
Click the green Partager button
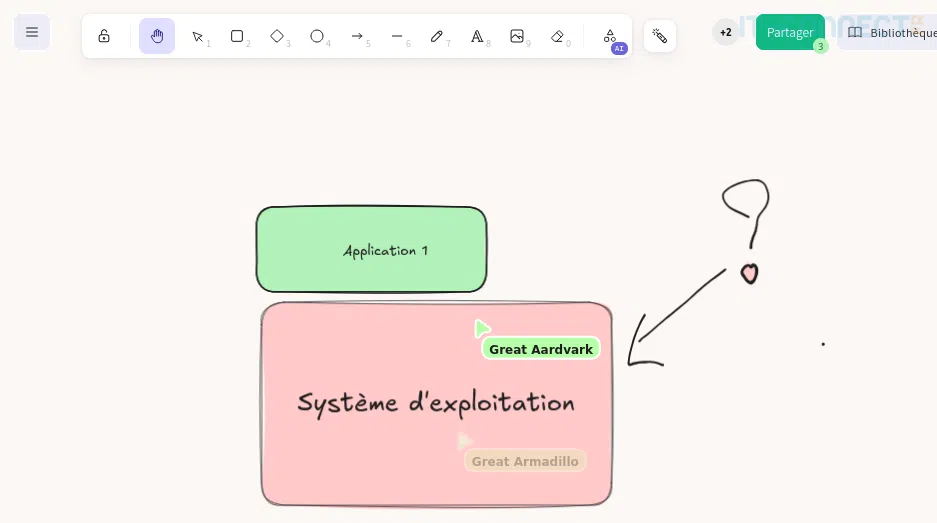tap(789, 32)
